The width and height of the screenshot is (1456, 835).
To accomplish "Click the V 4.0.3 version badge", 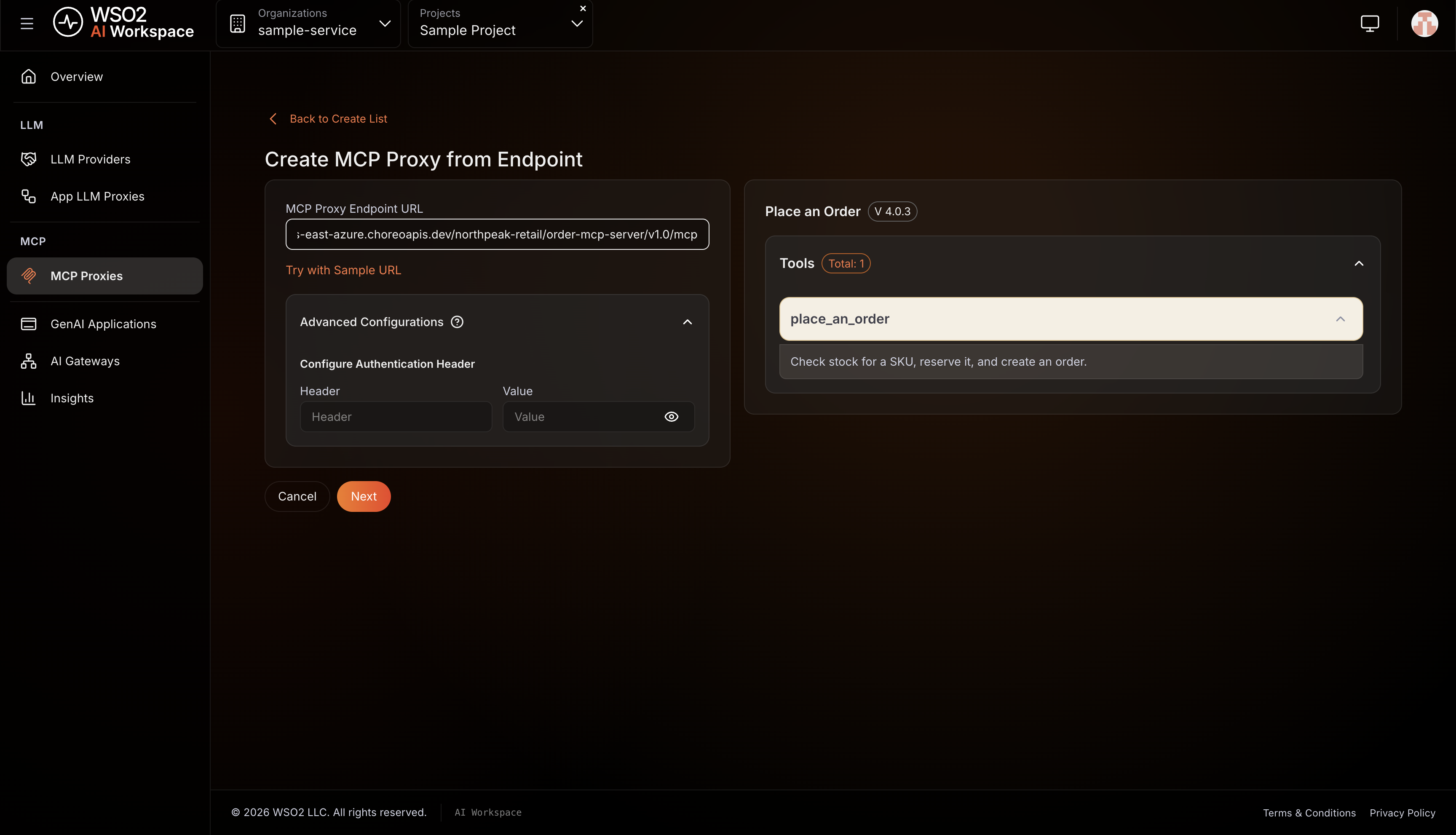I will 892,211.
